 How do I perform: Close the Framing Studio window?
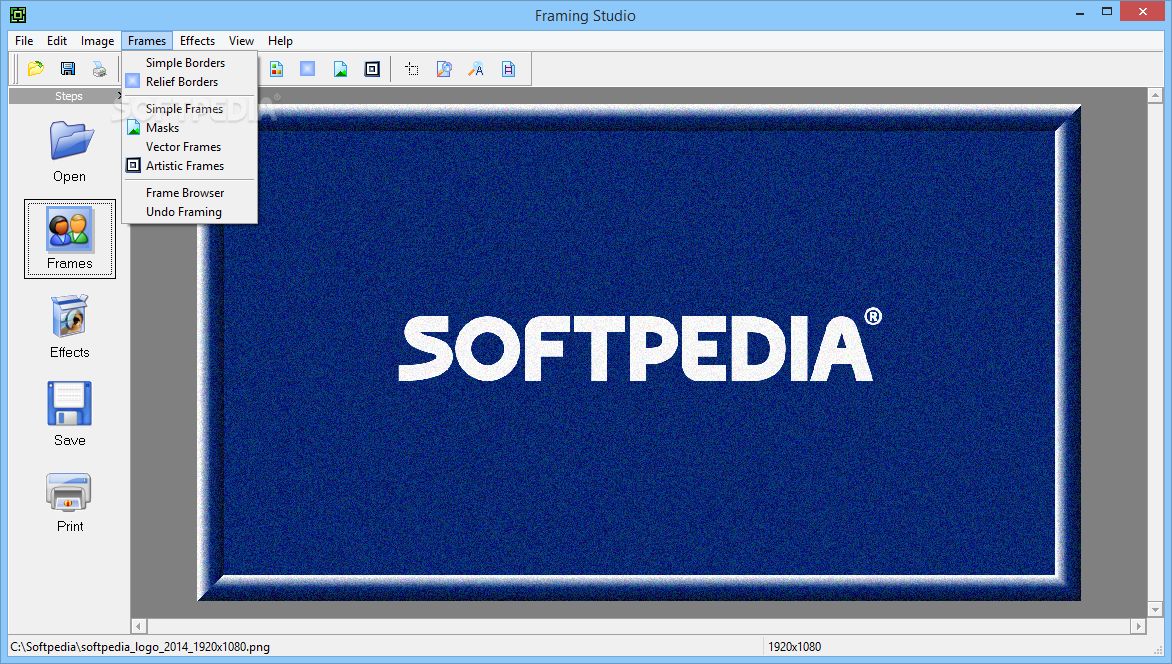coord(1143,11)
